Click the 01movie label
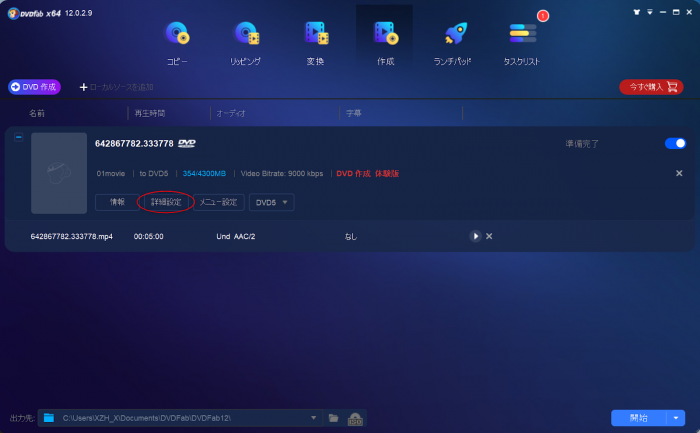Viewport: 700px width, 433px height. 111,173
